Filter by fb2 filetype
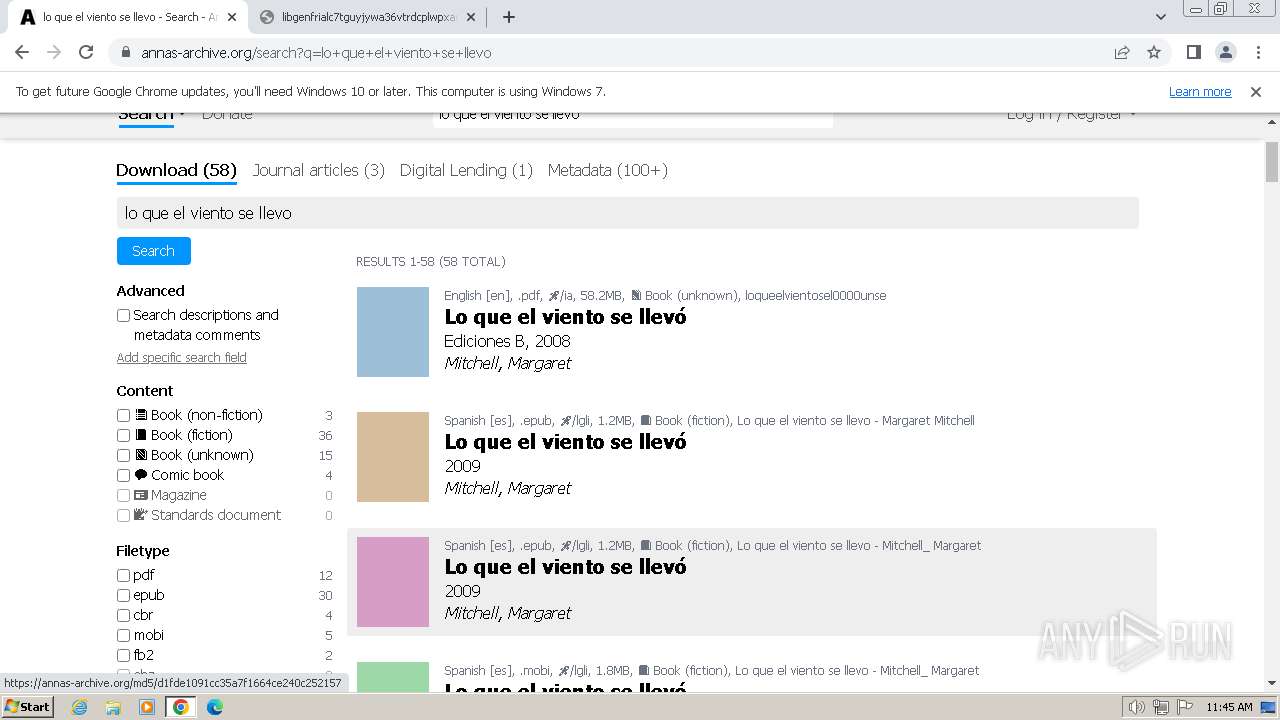 tap(123, 655)
